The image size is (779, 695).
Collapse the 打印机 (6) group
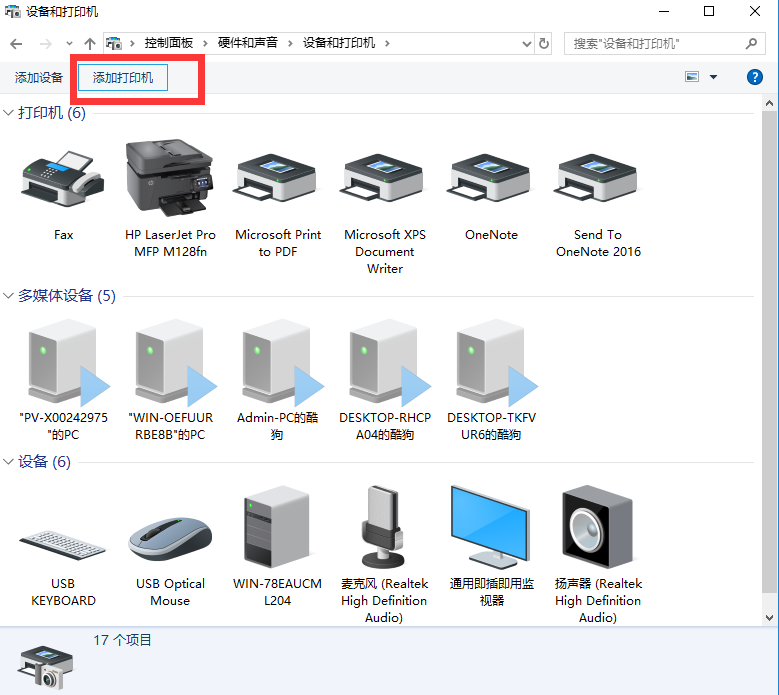click(x=8, y=113)
